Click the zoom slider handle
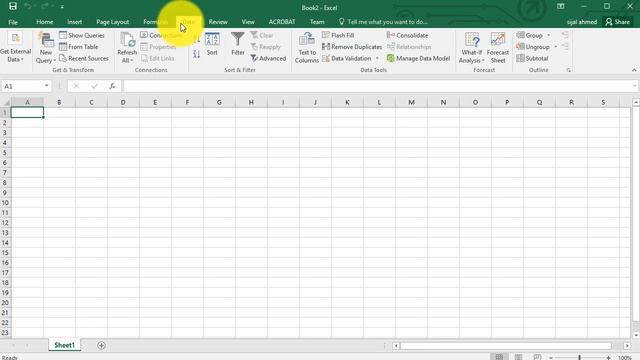Viewport: 640px width, 360px height. 579,358
